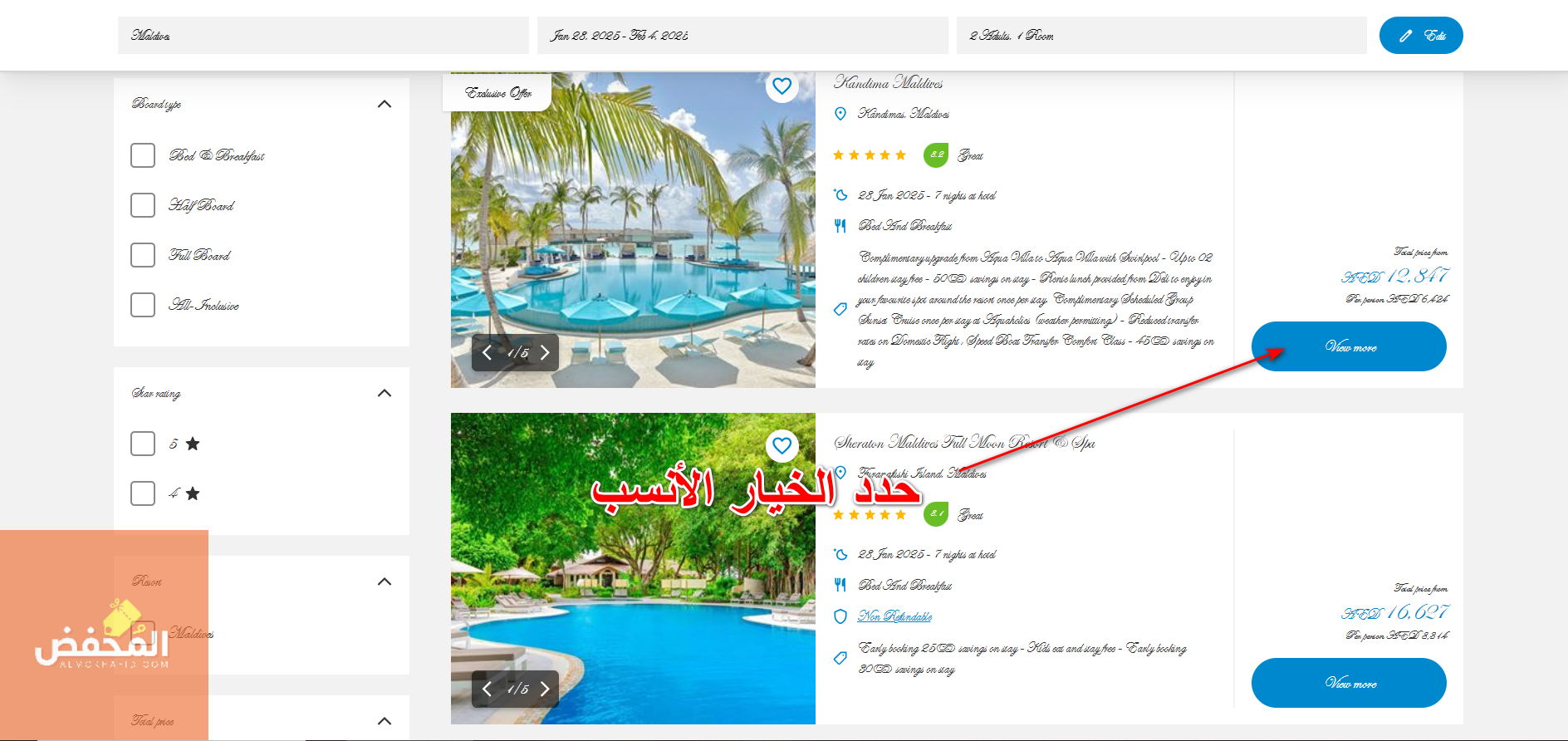Collapse the Board type section
The width and height of the screenshot is (1568, 741).
385,104
